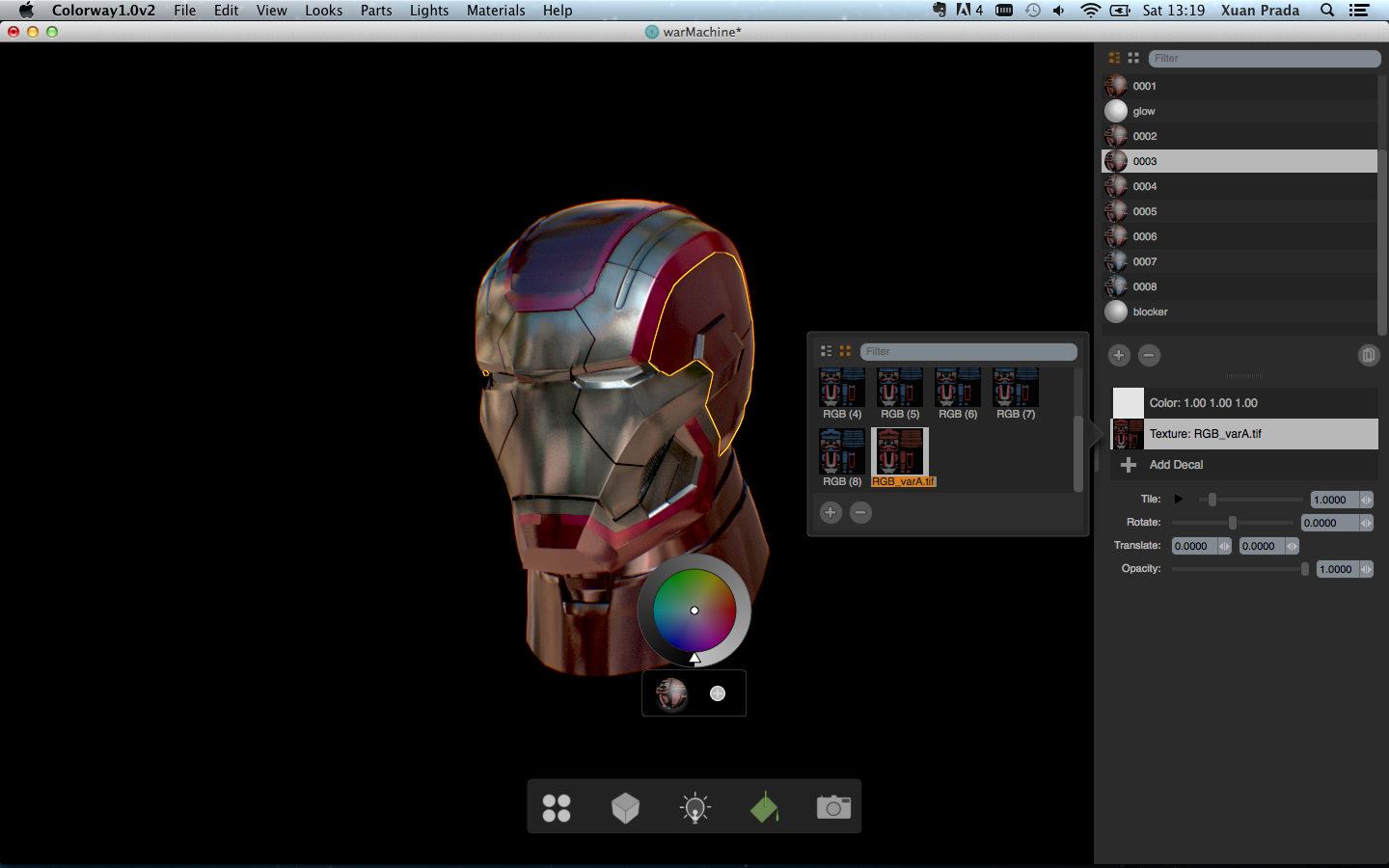Open the Lights bulb icon in bottom toolbar
Screen dimensions: 1389x868
pyautogui.click(x=694, y=807)
